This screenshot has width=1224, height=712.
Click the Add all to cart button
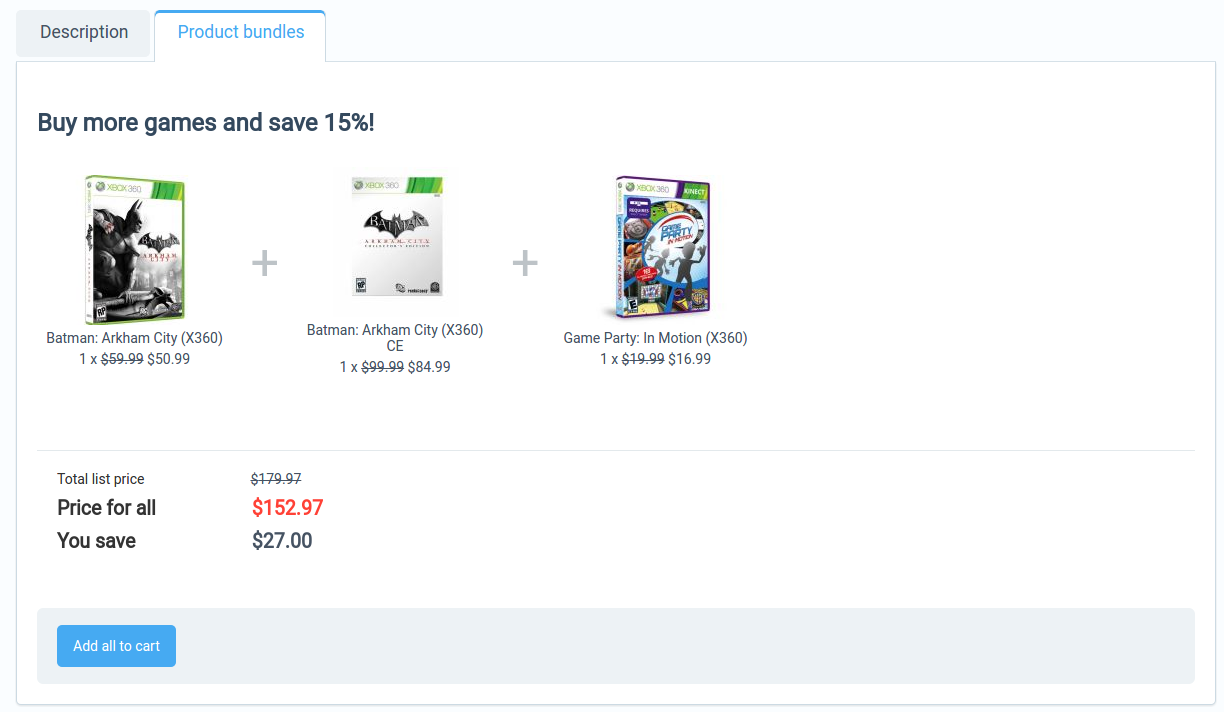116,646
